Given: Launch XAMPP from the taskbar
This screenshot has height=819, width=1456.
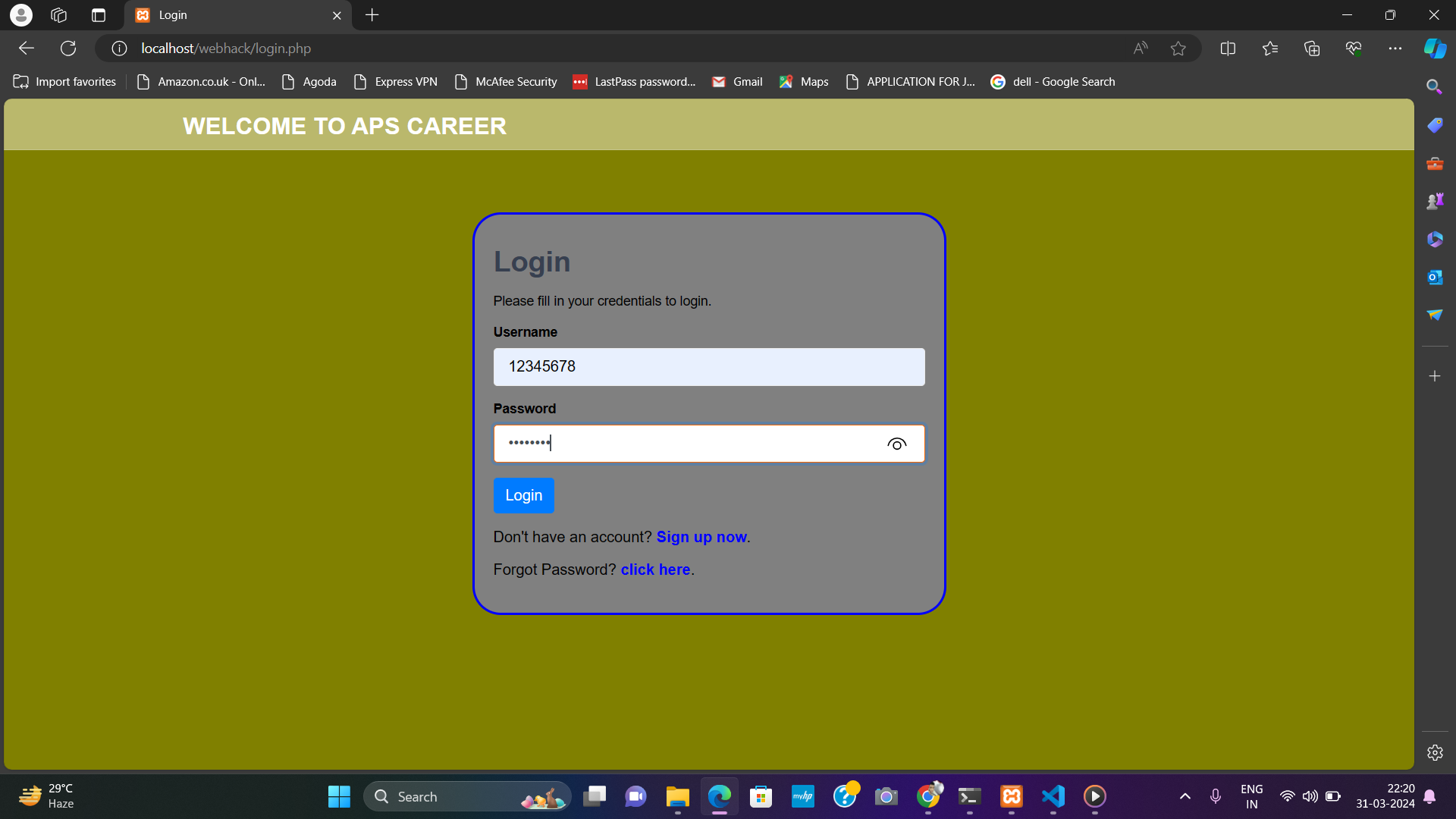Looking at the screenshot, I should click(x=1011, y=796).
